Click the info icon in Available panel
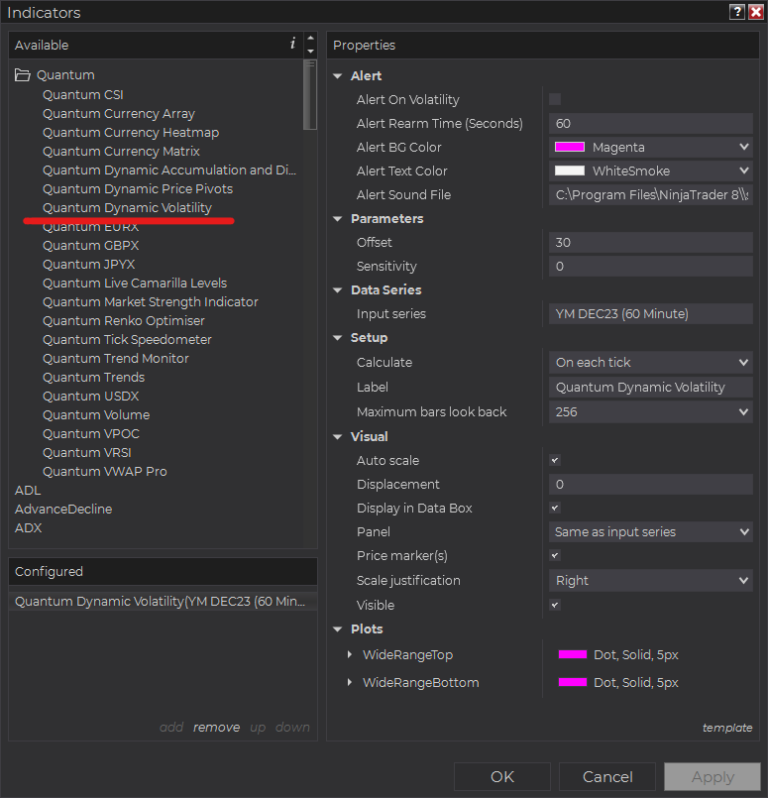768x798 pixels. coord(292,44)
